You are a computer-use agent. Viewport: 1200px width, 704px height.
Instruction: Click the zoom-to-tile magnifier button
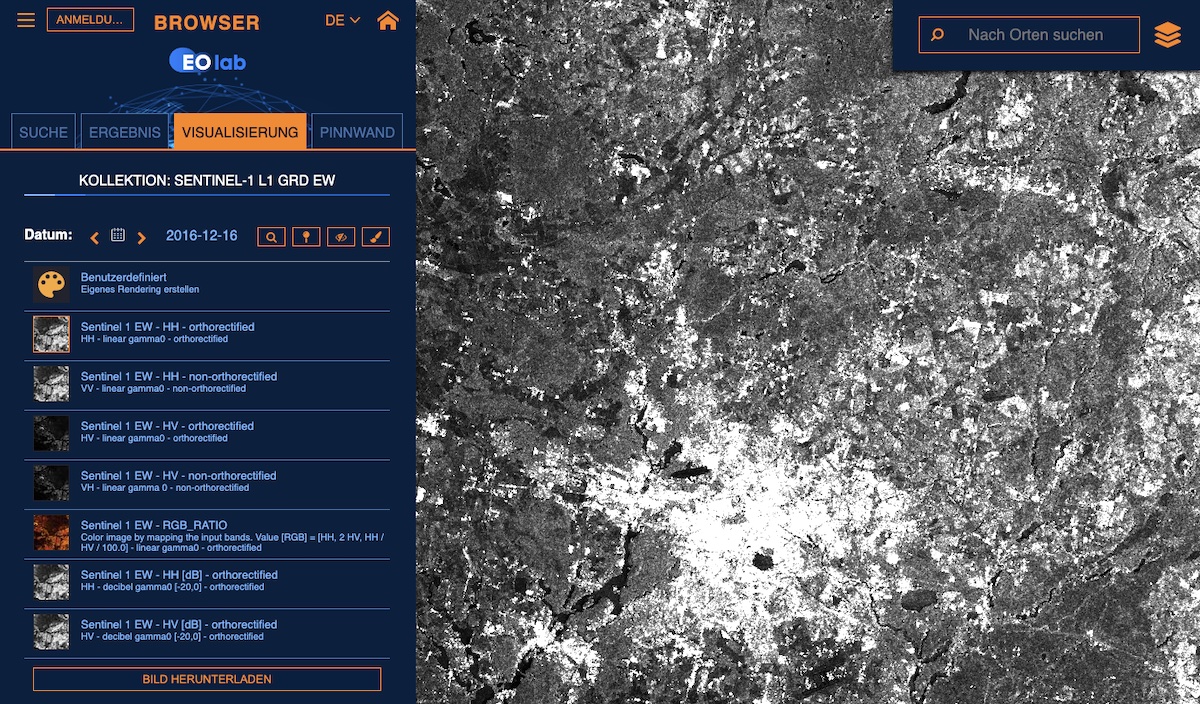point(271,237)
